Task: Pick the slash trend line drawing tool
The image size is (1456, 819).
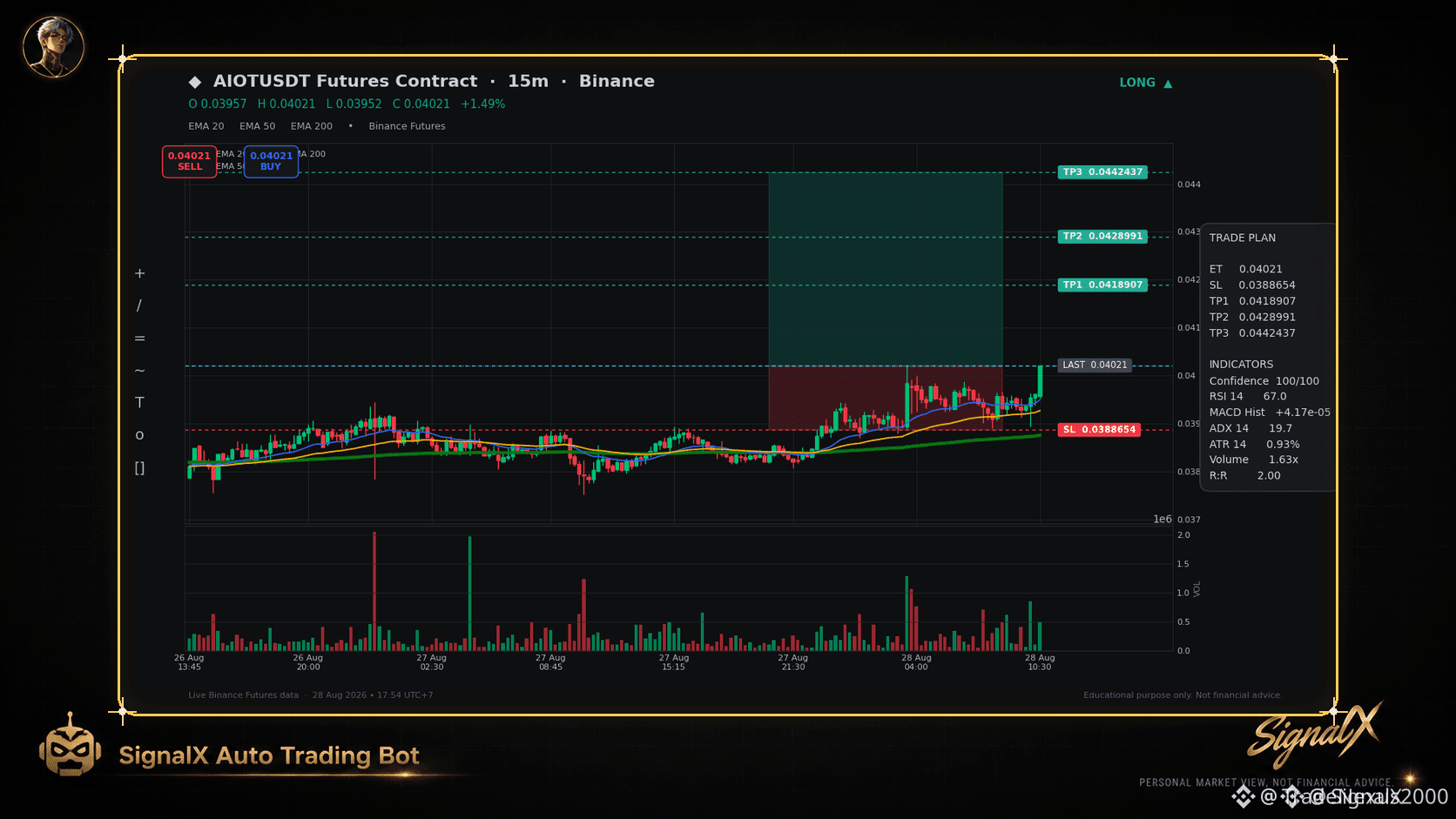Action: point(139,305)
